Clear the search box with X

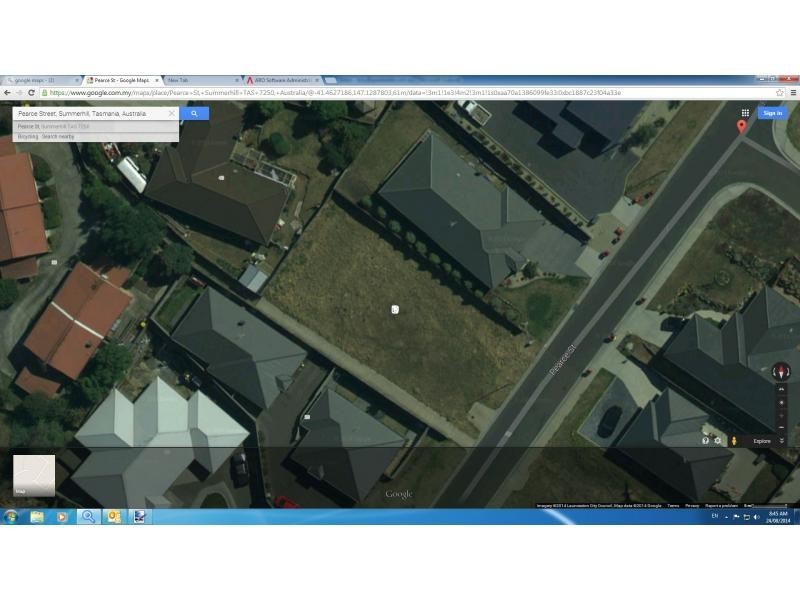click(171, 113)
